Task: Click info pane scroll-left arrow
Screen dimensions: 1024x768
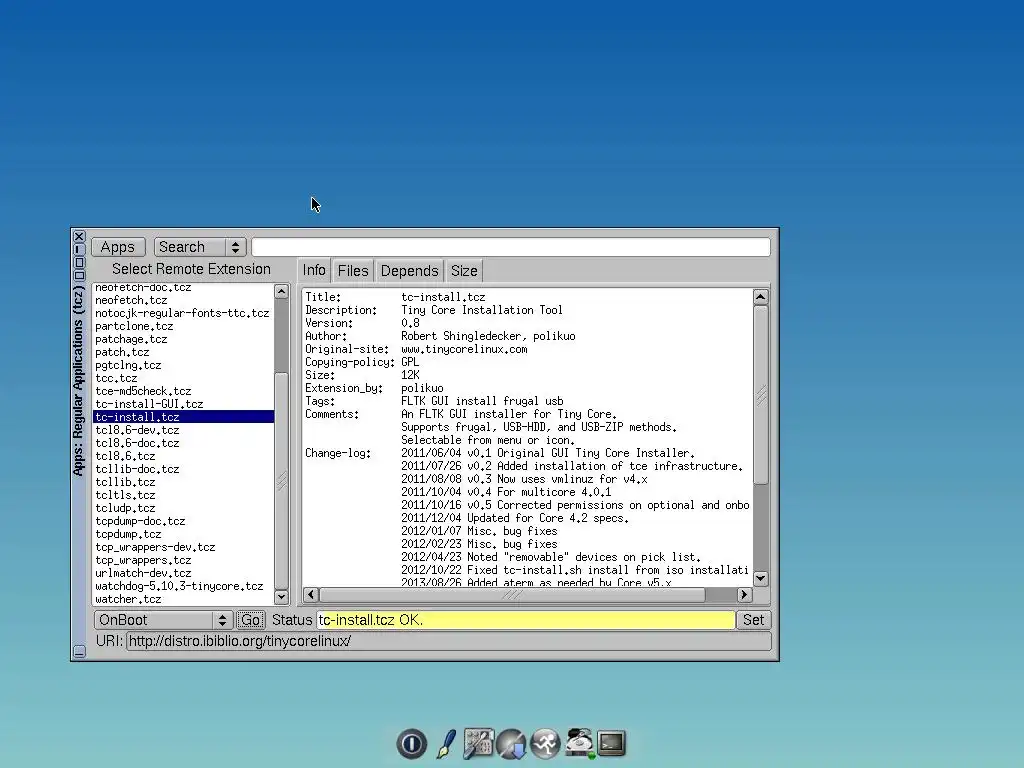Action: 311,594
